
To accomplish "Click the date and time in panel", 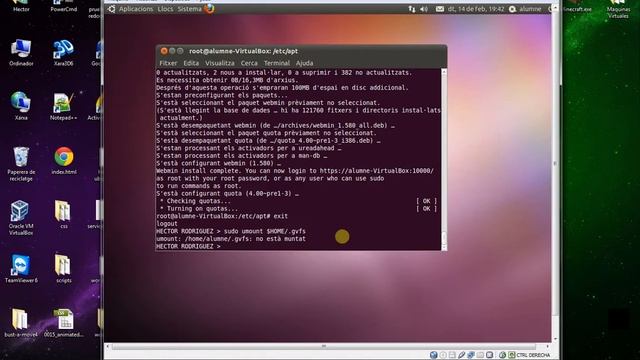I will coord(476,9).
